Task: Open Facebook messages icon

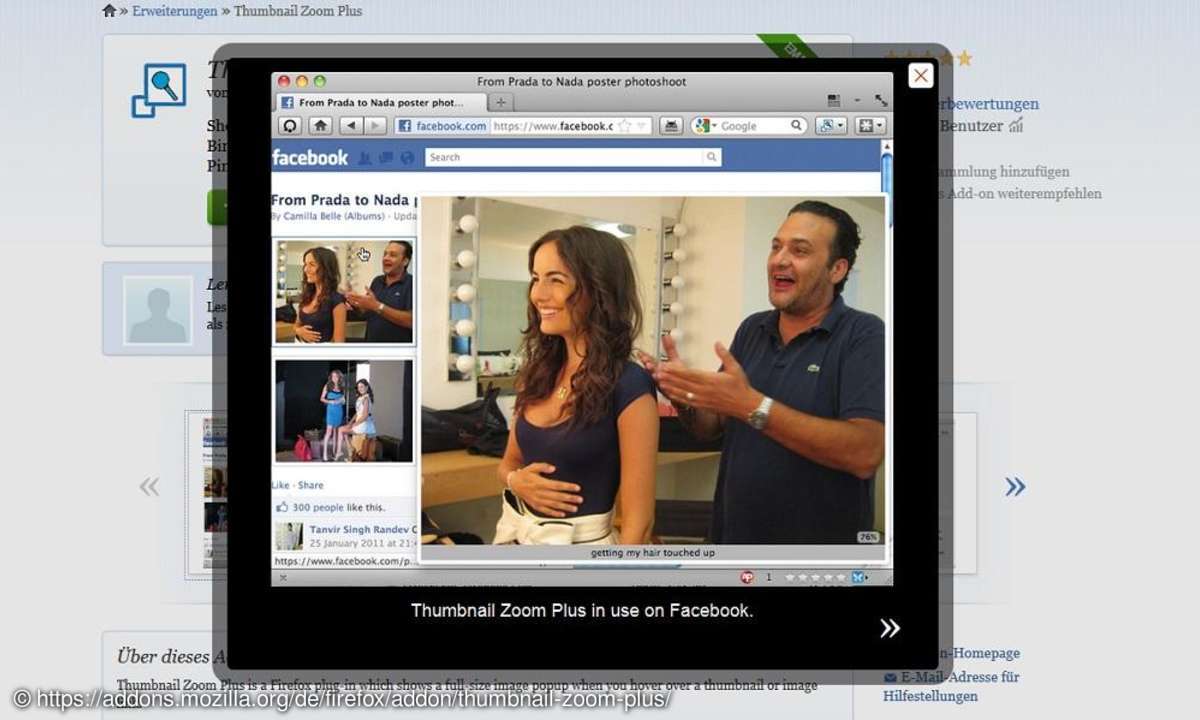Action: click(386, 158)
